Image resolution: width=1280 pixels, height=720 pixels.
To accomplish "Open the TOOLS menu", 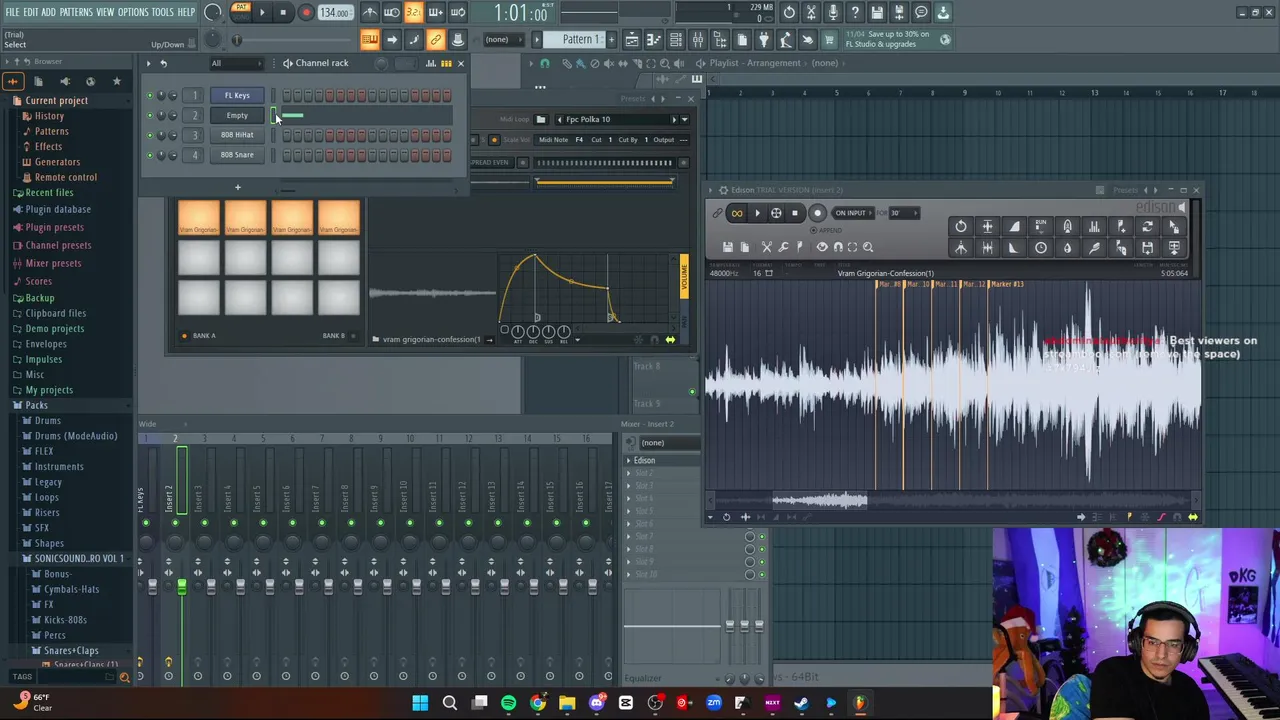I will 162,12.
